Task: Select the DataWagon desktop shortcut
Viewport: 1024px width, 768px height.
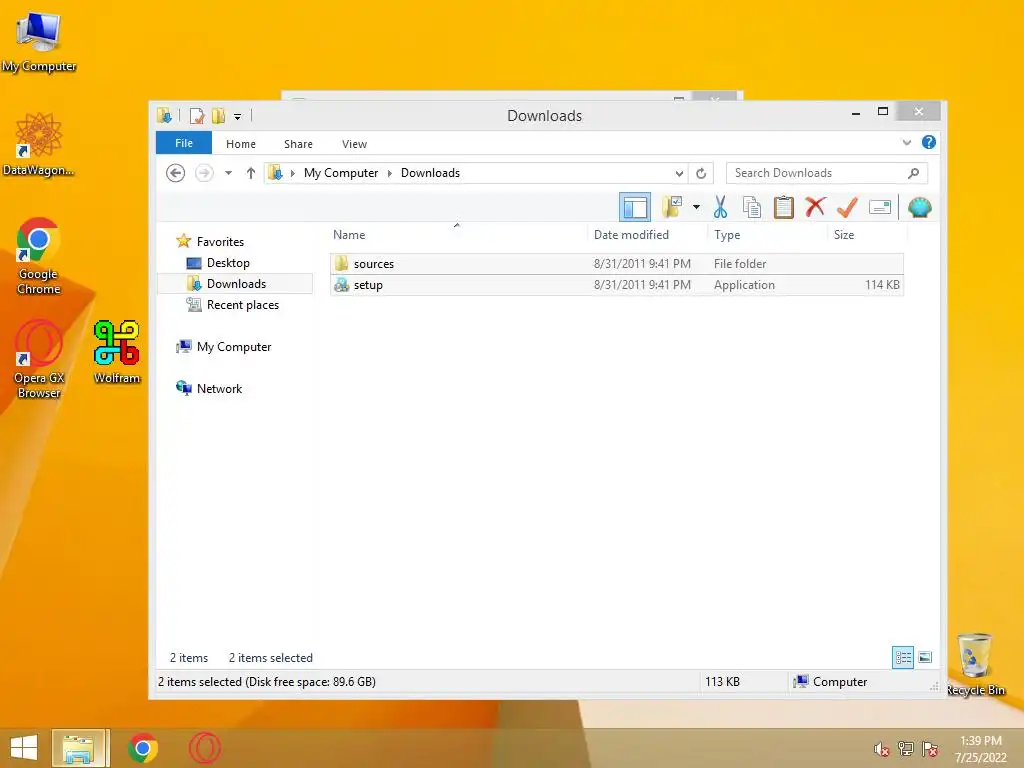Action: click(x=39, y=144)
